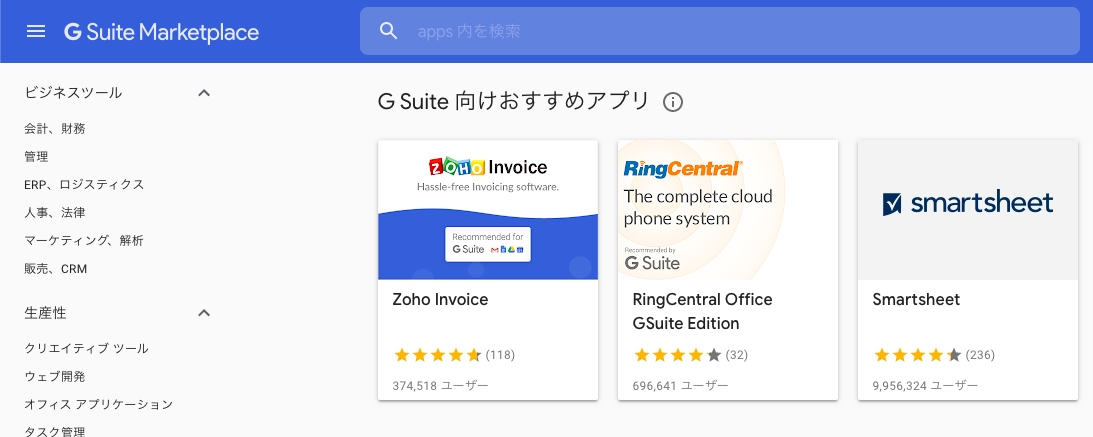Screen dimensions: 1093x437
Task: Click the 9,956,324 ユーザー count
Action: [x=926, y=385]
